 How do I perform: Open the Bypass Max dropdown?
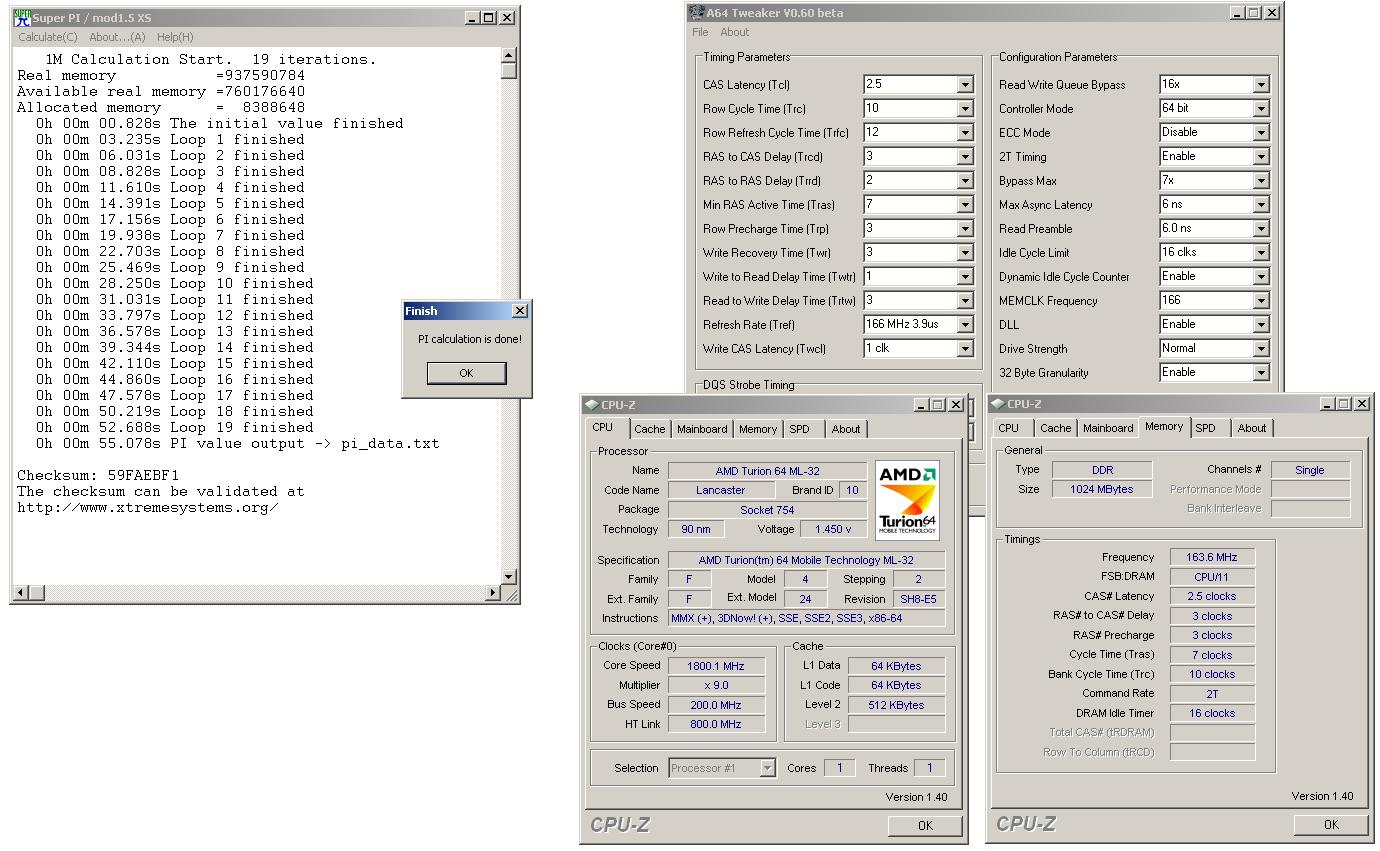pyautogui.click(x=1261, y=181)
